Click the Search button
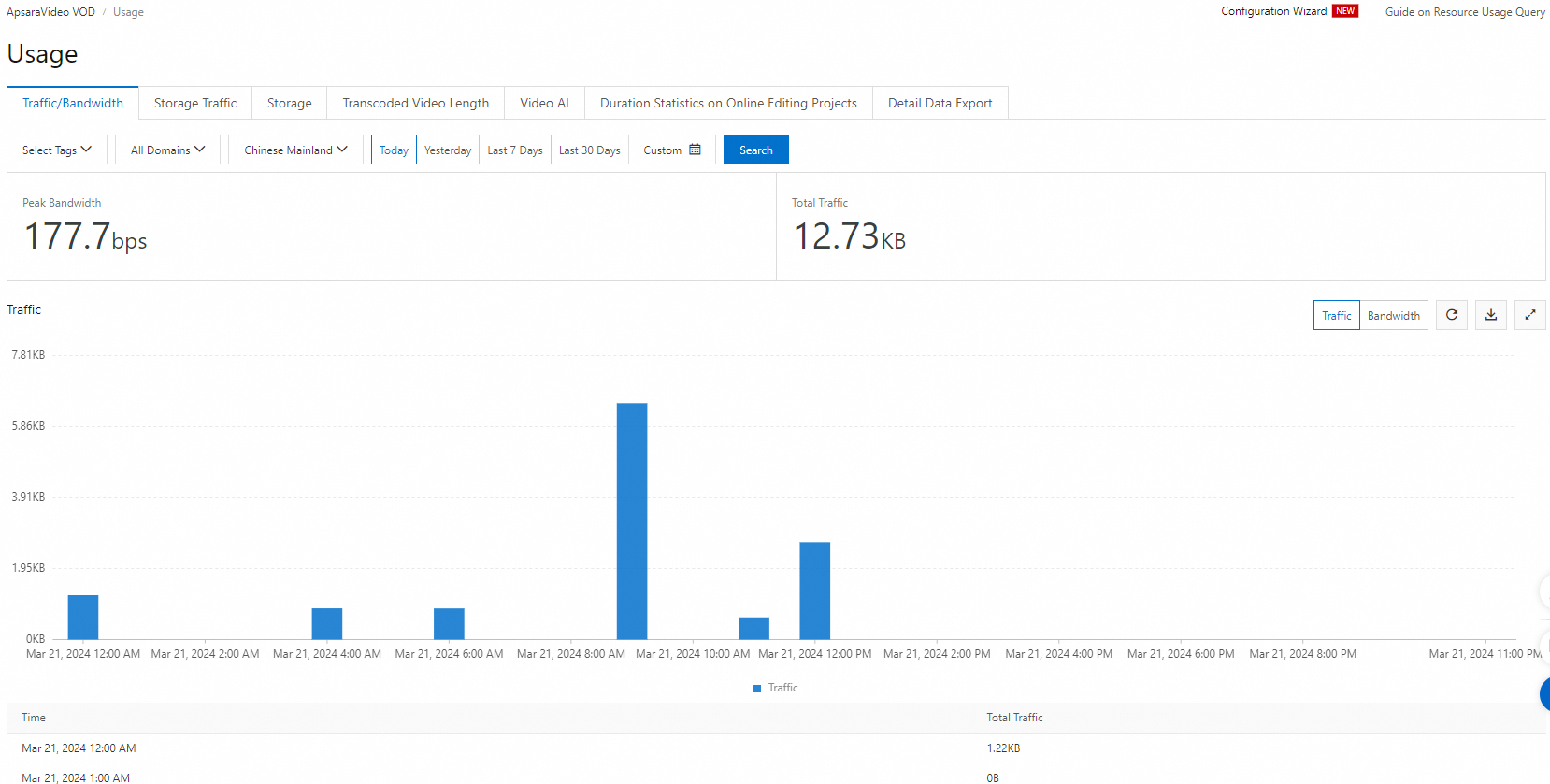 (x=756, y=150)
